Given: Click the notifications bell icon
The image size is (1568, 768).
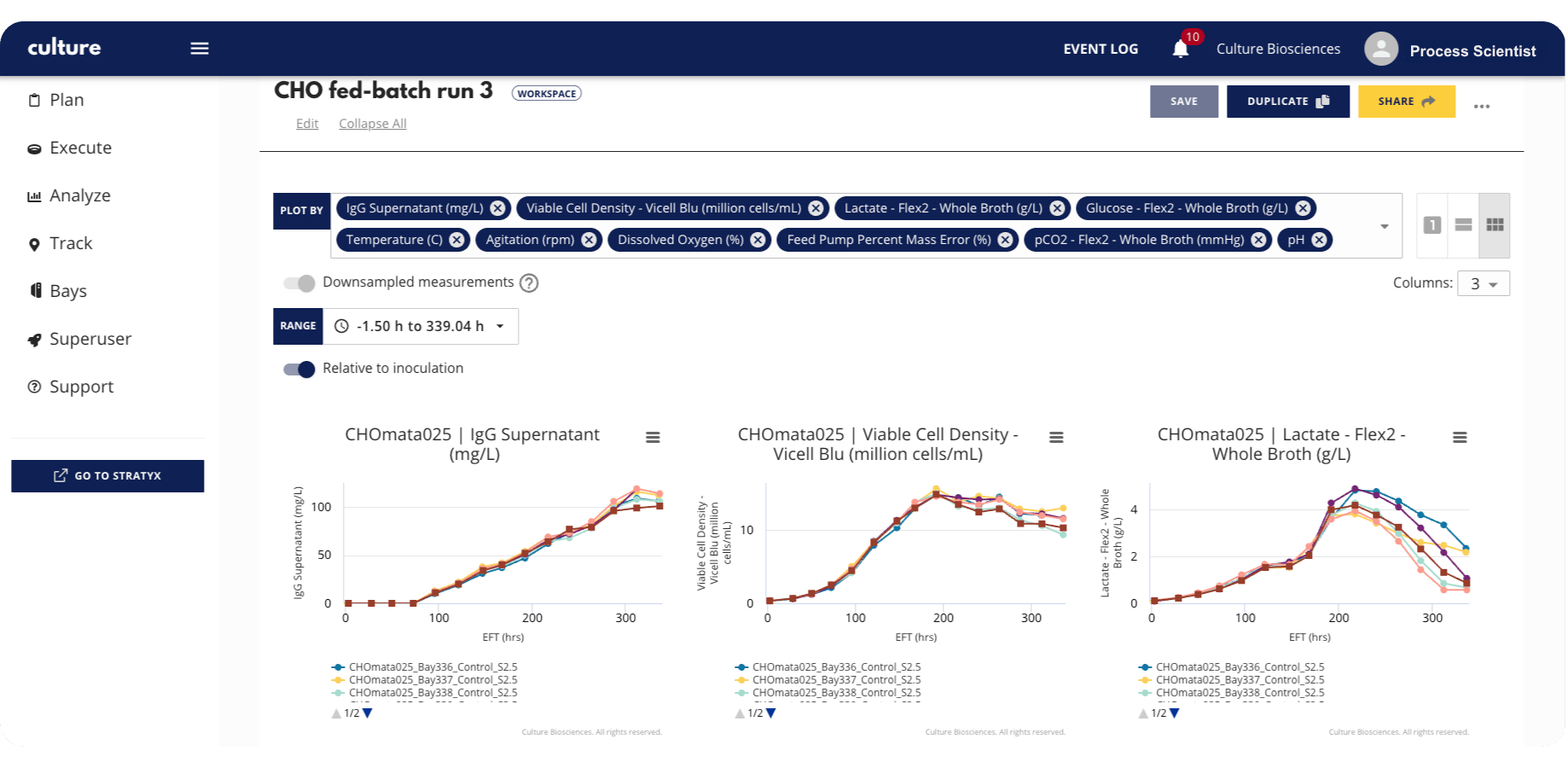Looking at the screenshot, I should click(1181, 49).
